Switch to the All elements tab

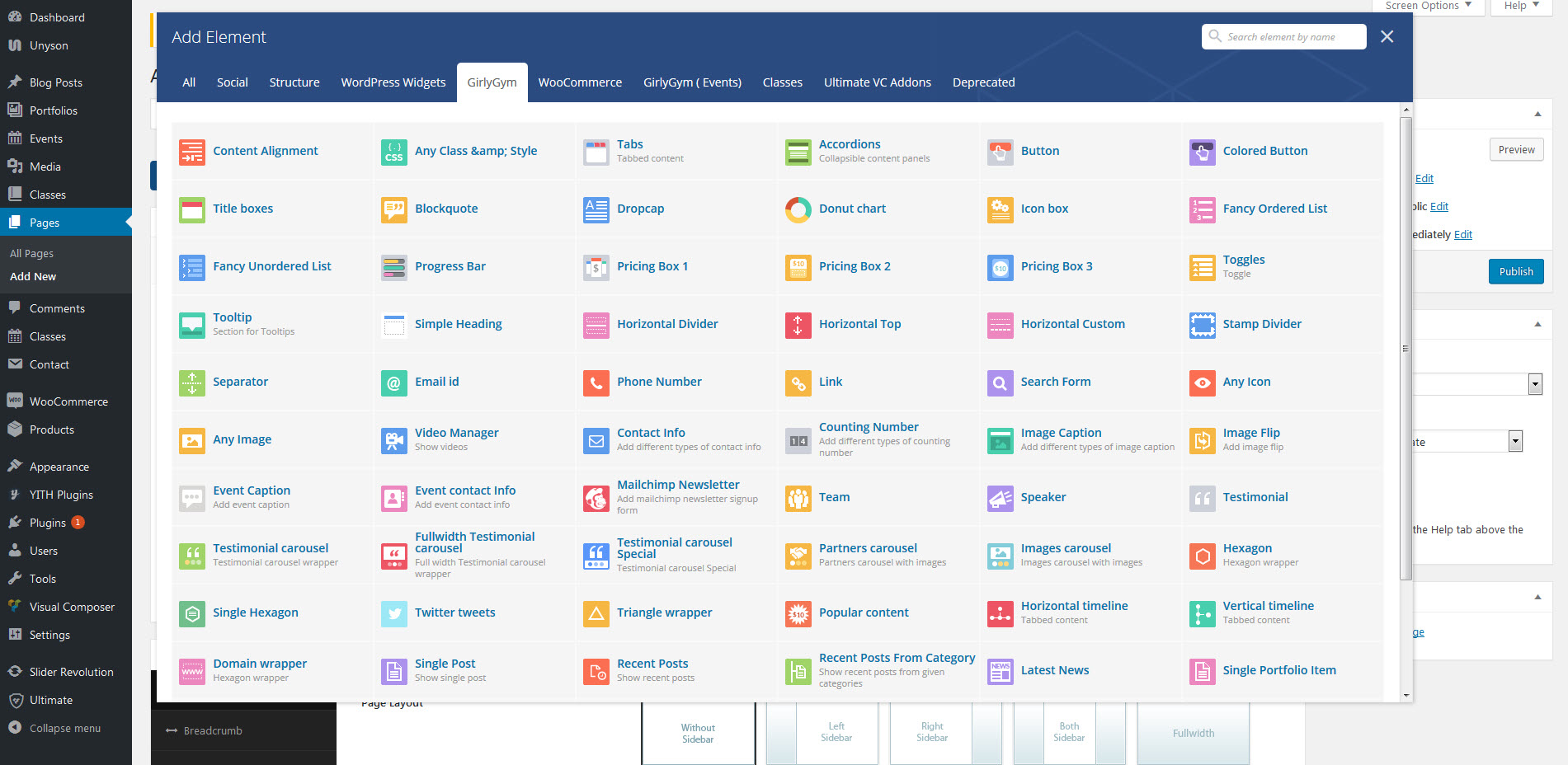click(x=189, y=82)
